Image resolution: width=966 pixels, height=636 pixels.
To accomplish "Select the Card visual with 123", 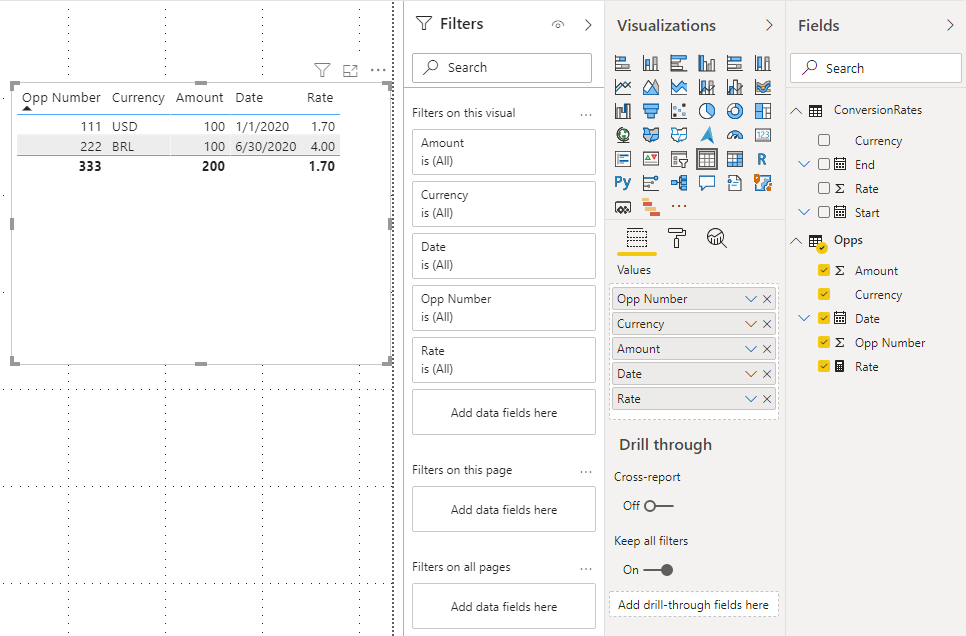I will (763, 135).
